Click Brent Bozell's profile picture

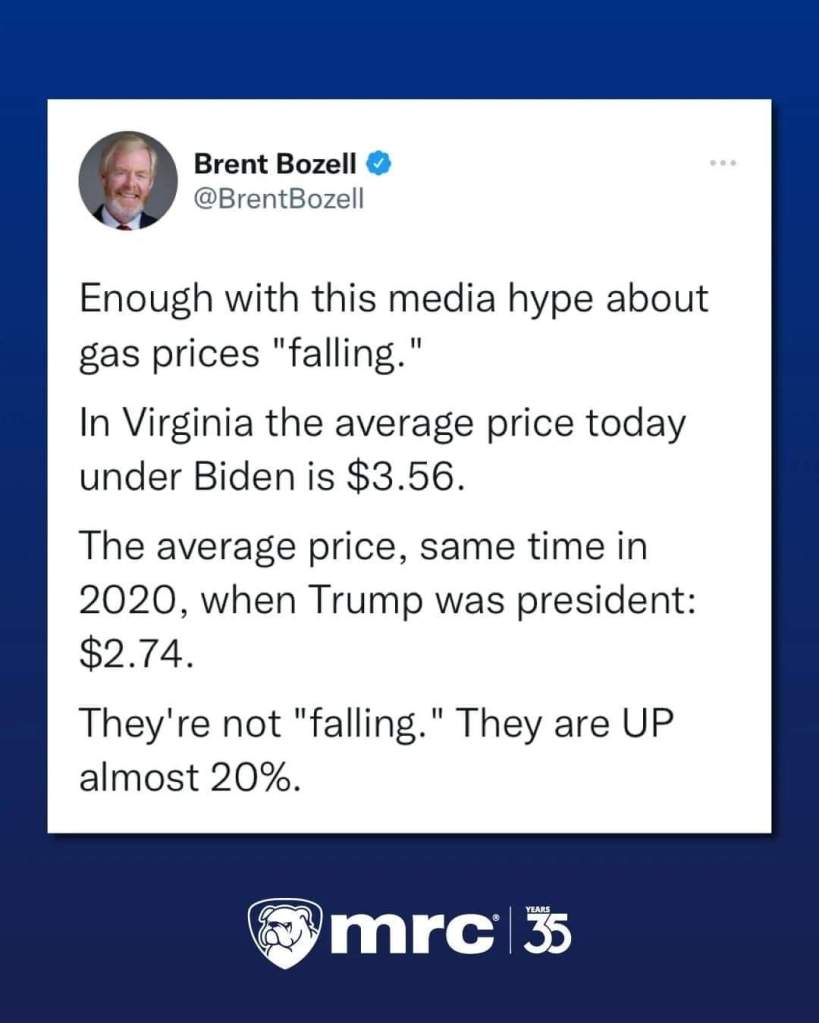click(128, 180)
